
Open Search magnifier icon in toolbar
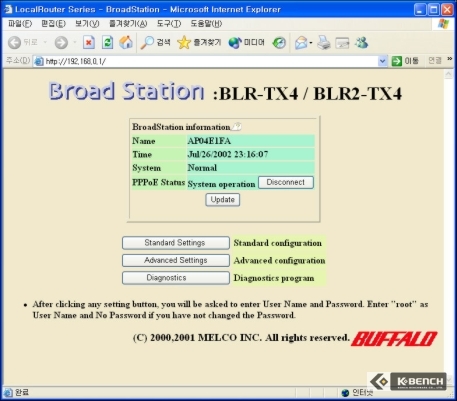tap(147, 42)
